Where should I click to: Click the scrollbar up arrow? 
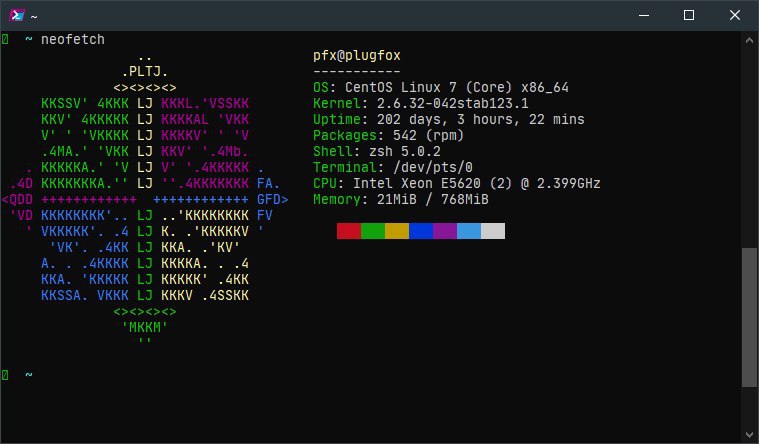[x=749, y=41]
